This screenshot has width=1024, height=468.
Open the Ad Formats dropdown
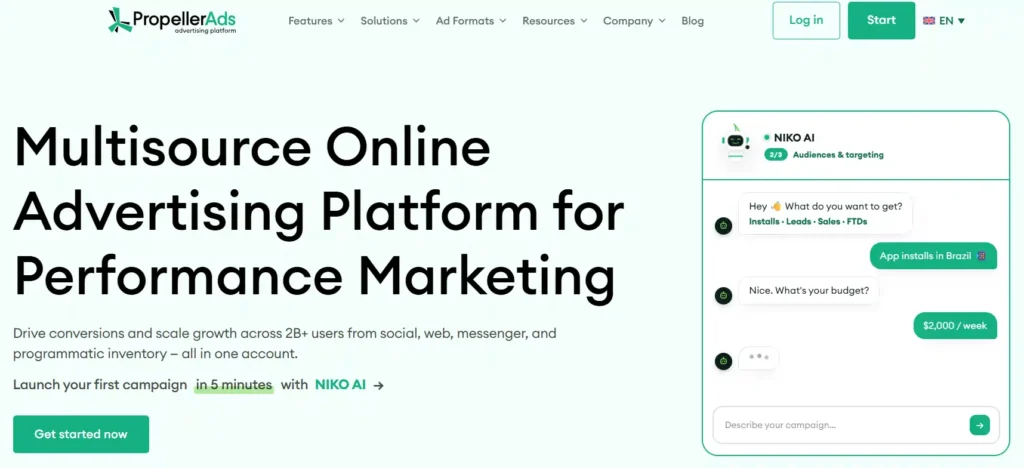coord(471,21)
